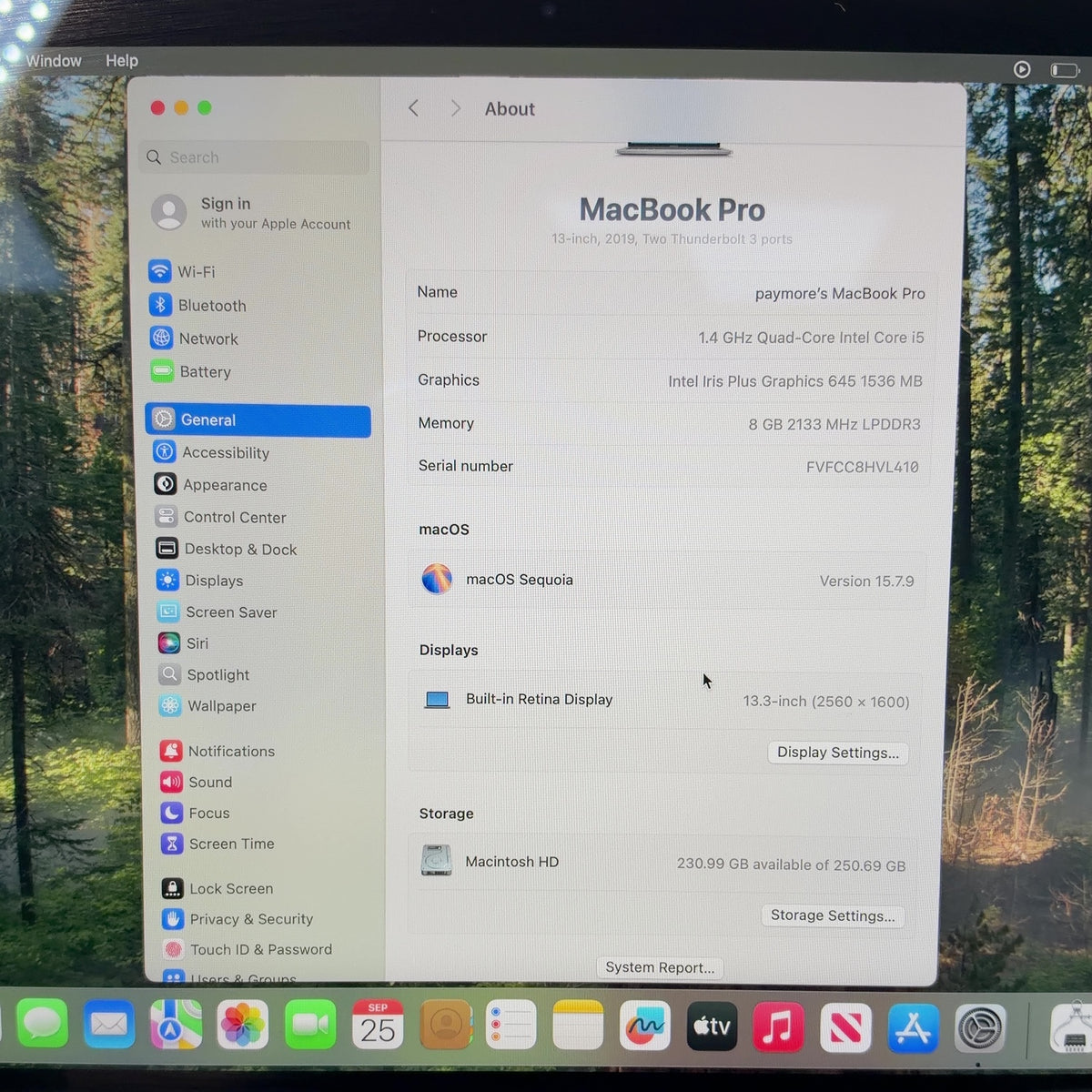Launch Freeform from the Dock
Screen dimensions: 1092x1092
(645, 1026)
